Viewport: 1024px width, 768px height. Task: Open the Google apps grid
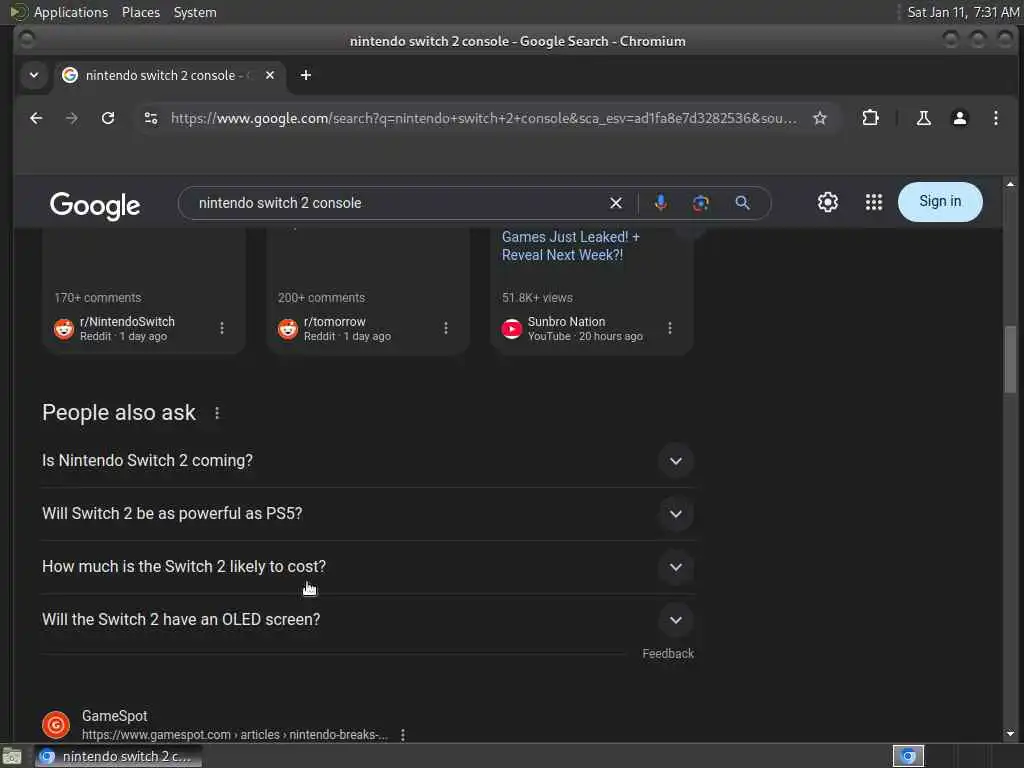(x=874, y=202)
